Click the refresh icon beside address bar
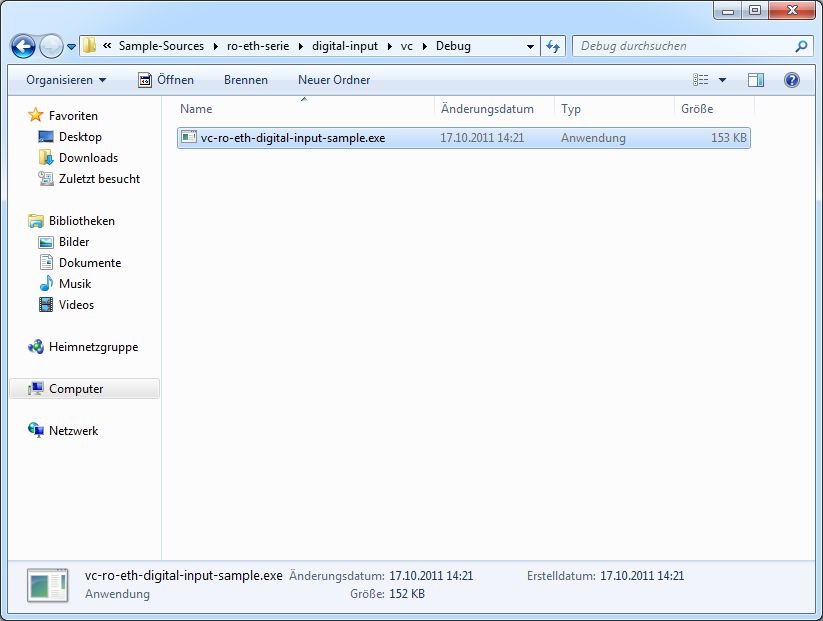 point(554,46)
